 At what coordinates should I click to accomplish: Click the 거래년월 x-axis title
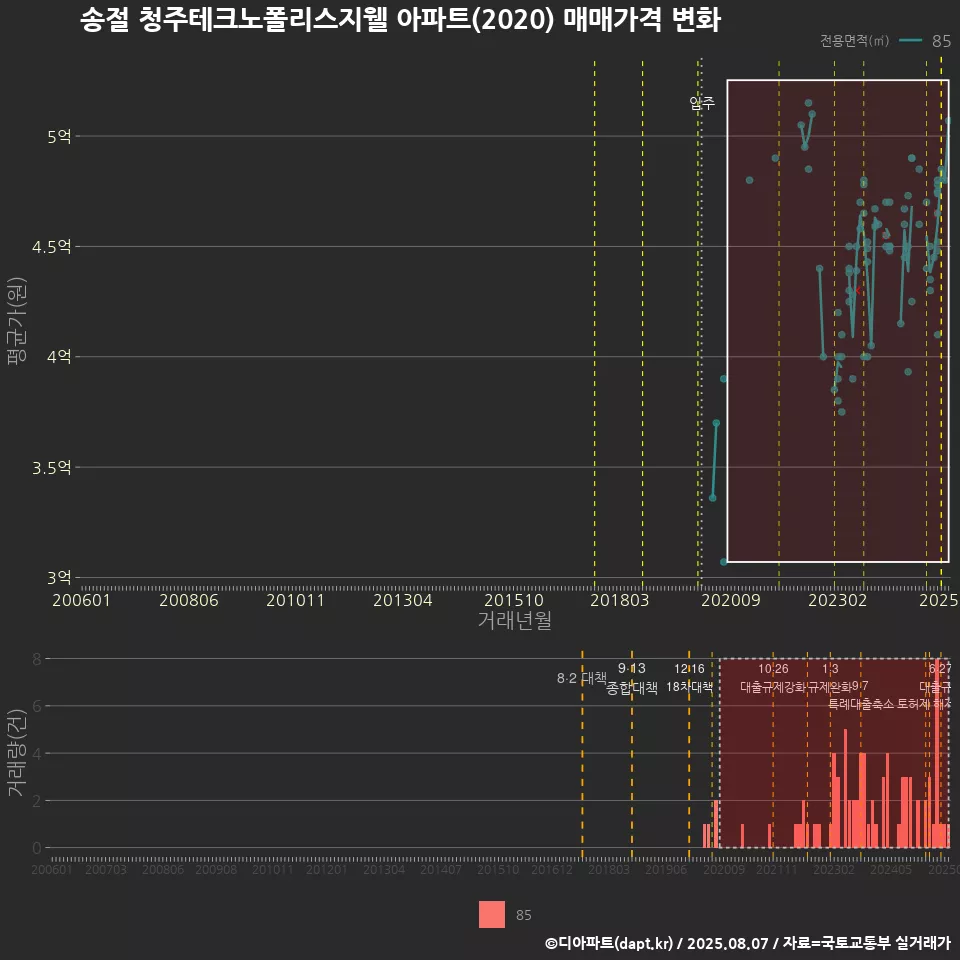(x=514, y=620)
